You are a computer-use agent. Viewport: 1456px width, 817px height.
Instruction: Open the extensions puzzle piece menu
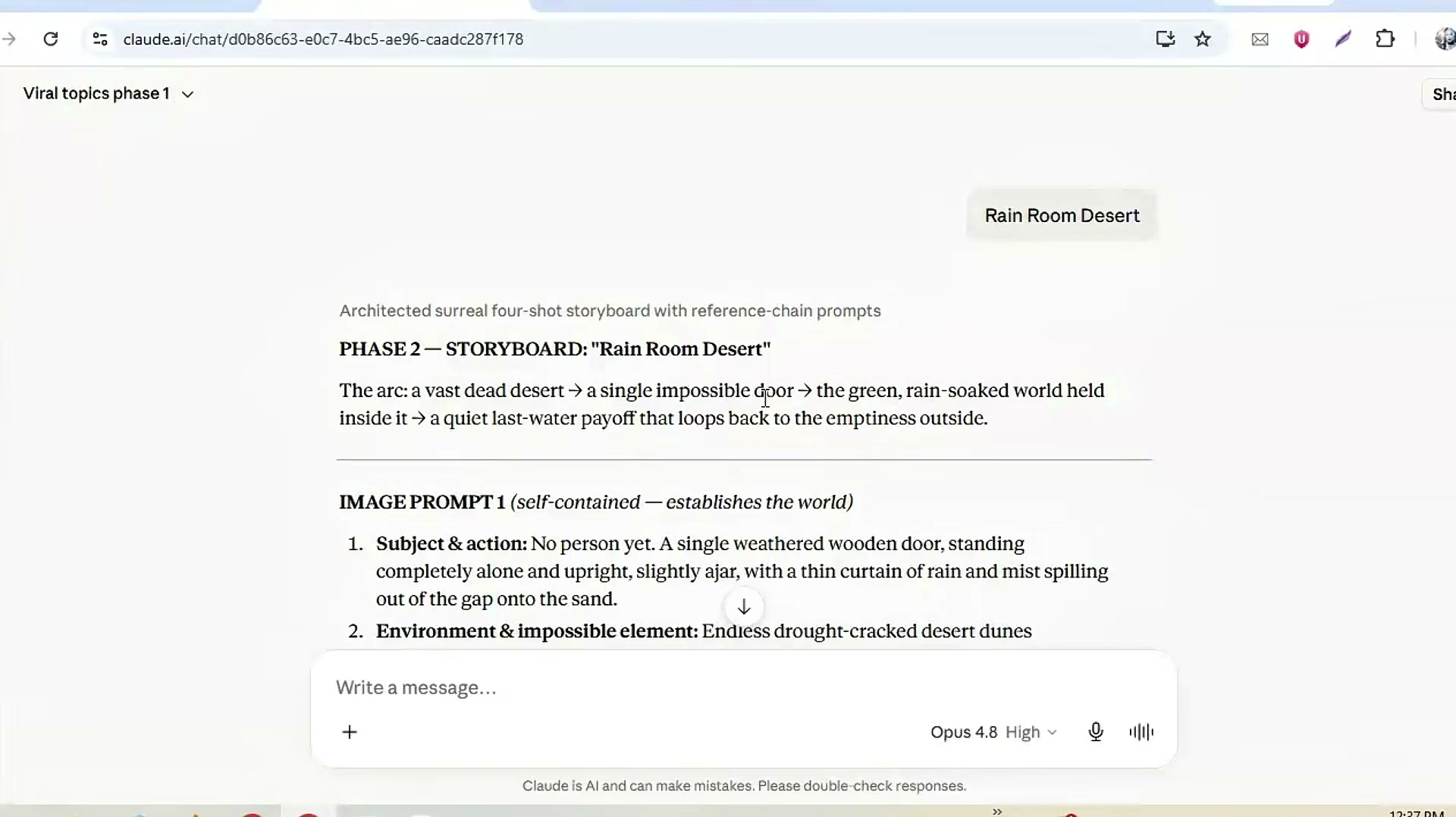[1385, 39]
